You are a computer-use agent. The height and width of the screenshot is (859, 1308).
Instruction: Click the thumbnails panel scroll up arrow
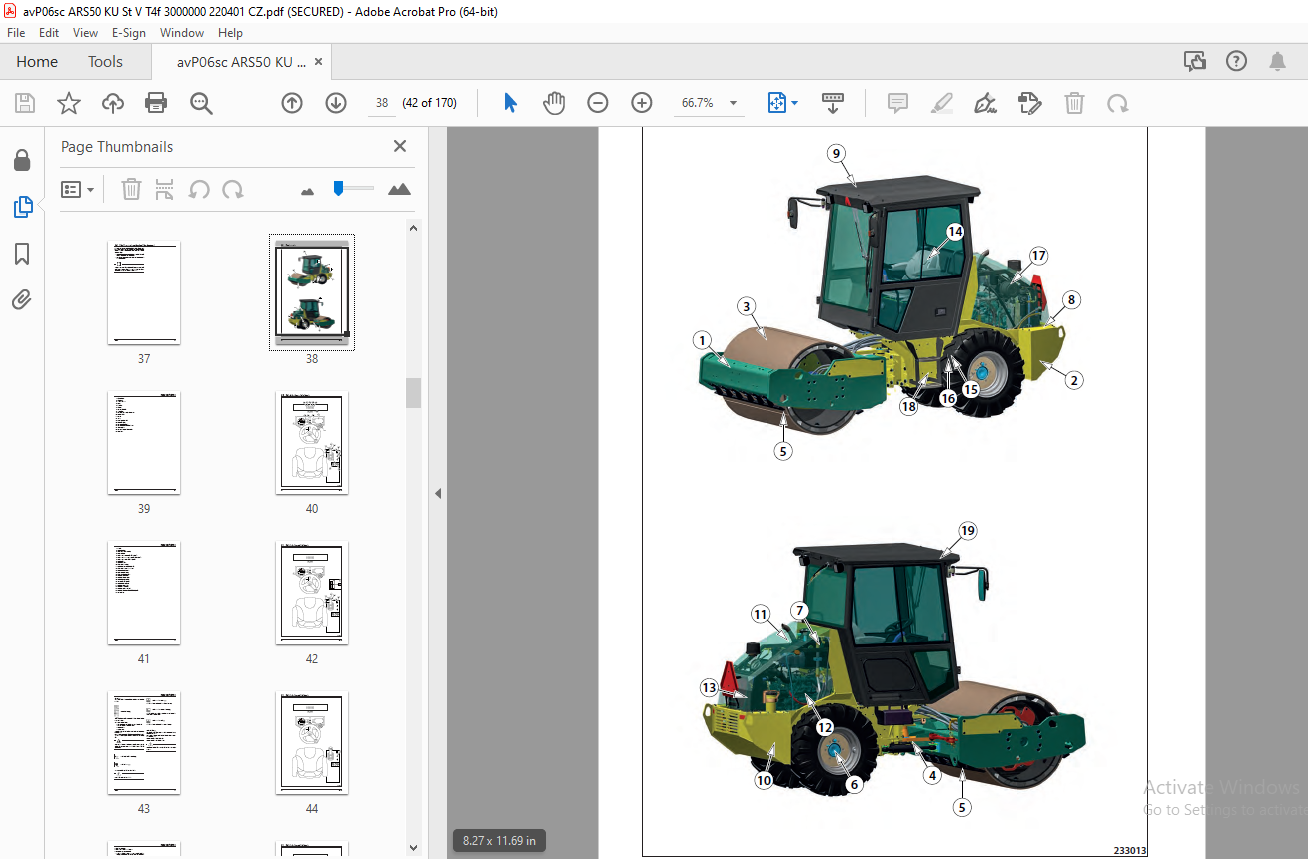pyautogui.click(x=414, y=228)
